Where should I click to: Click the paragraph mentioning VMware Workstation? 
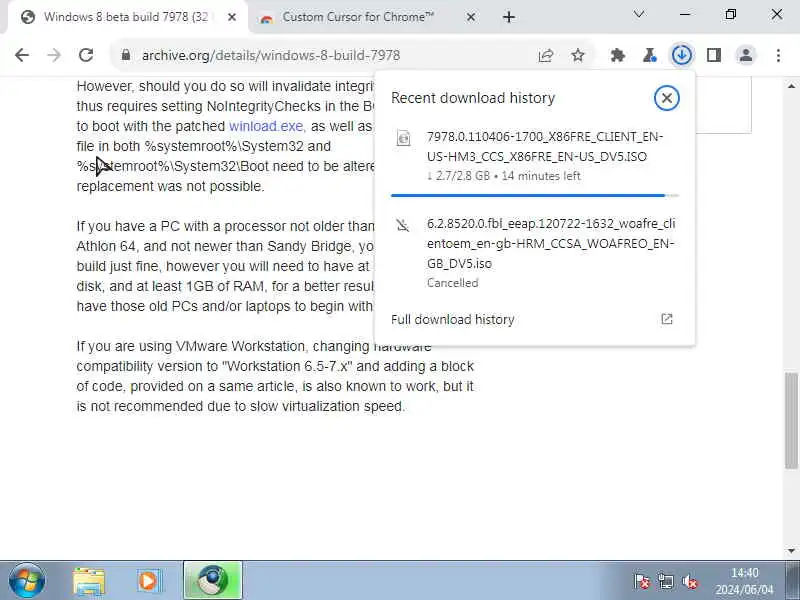(x=276, y=377)
